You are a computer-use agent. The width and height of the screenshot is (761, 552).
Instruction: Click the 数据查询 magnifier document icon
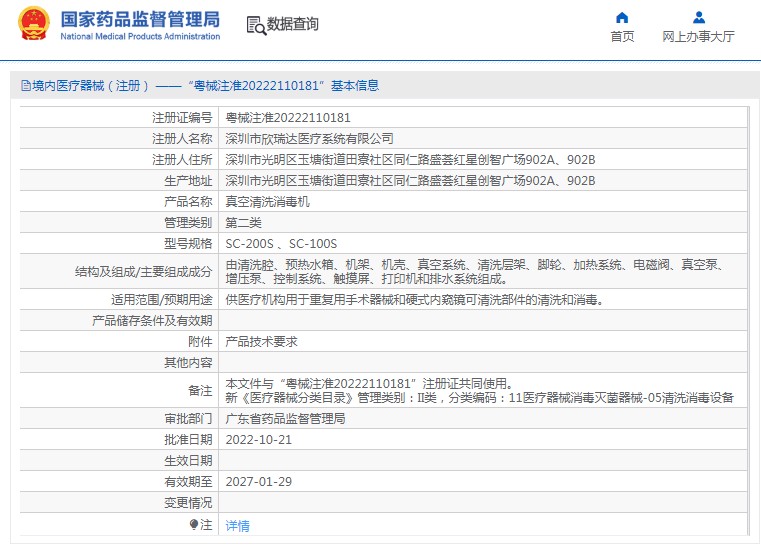(255, 25)
